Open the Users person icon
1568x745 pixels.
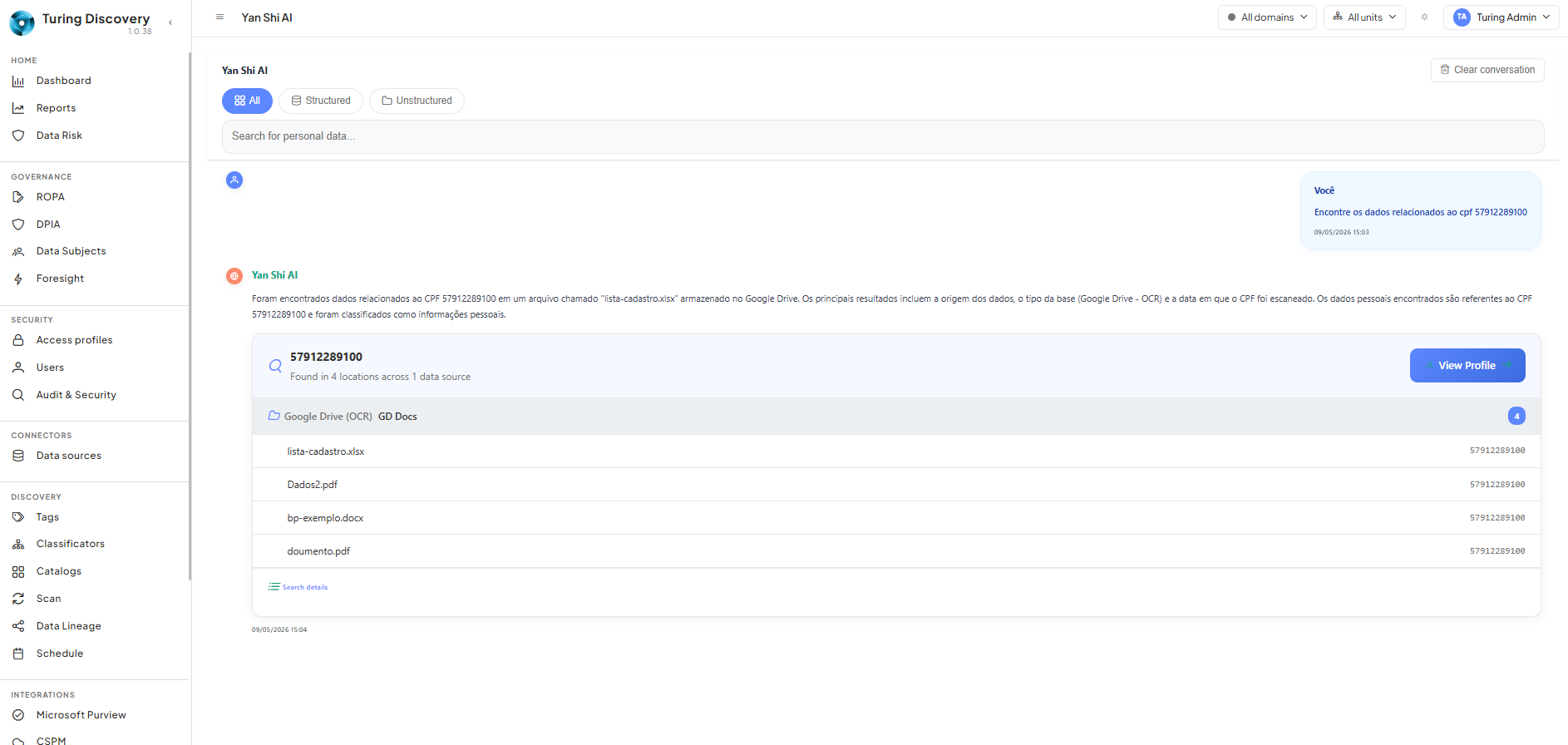(18, 368)
